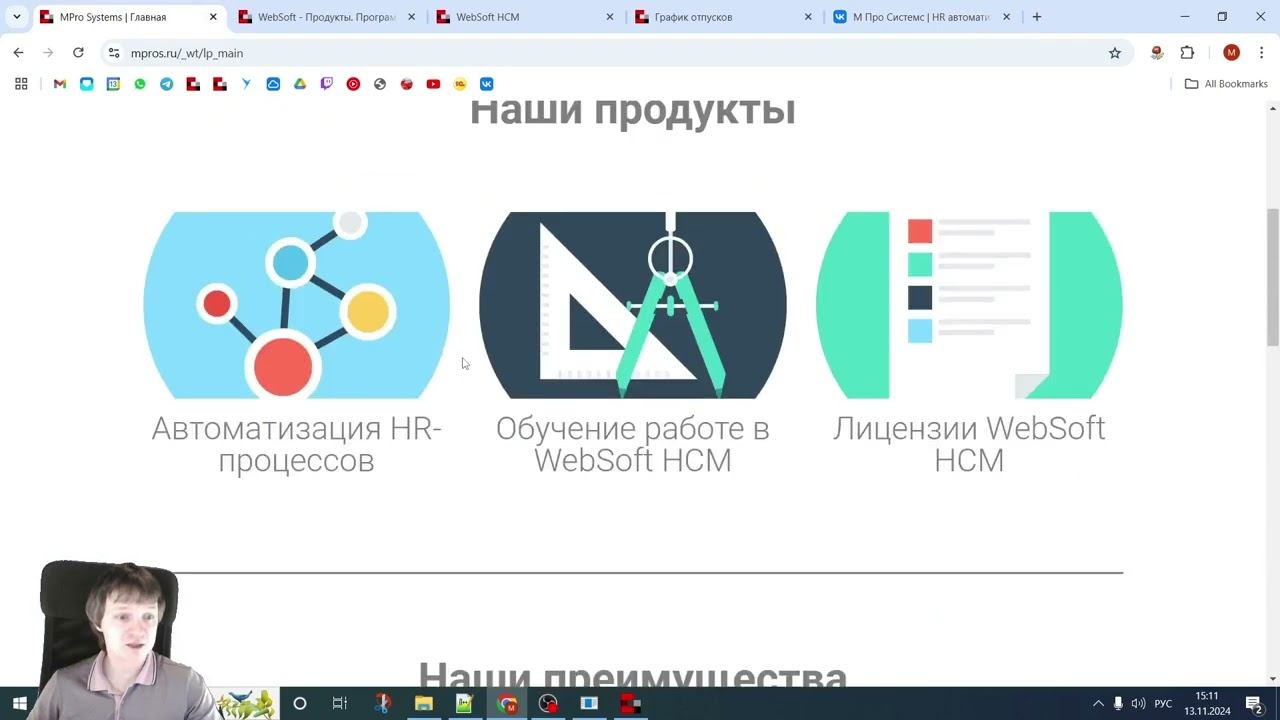
Task: Click the HR automation network graph image
Action: point(296,305)
